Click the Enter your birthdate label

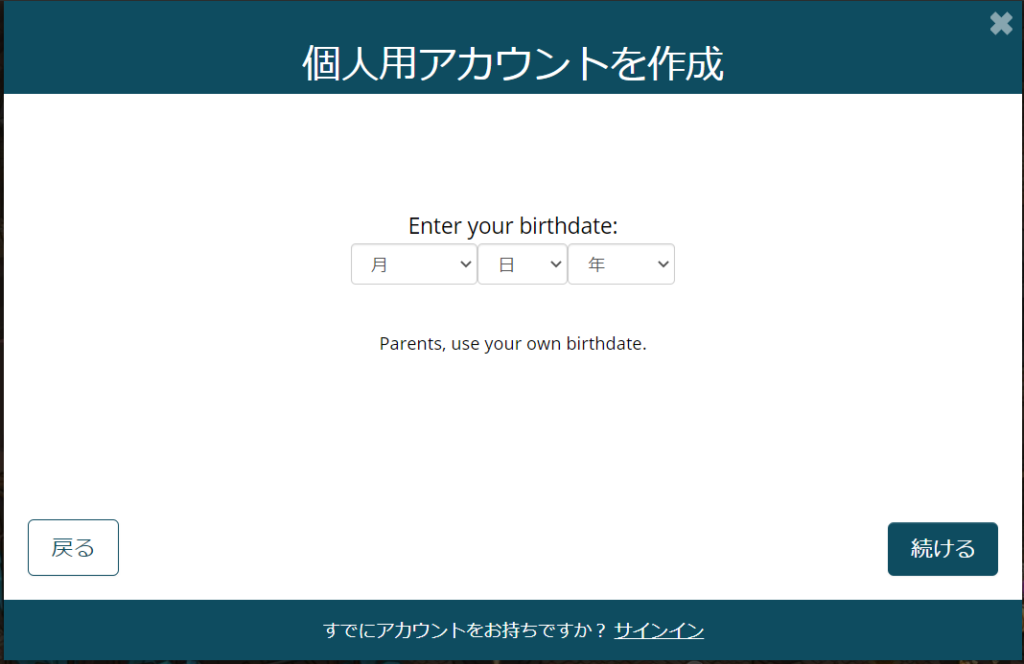(x=513, y=226)
